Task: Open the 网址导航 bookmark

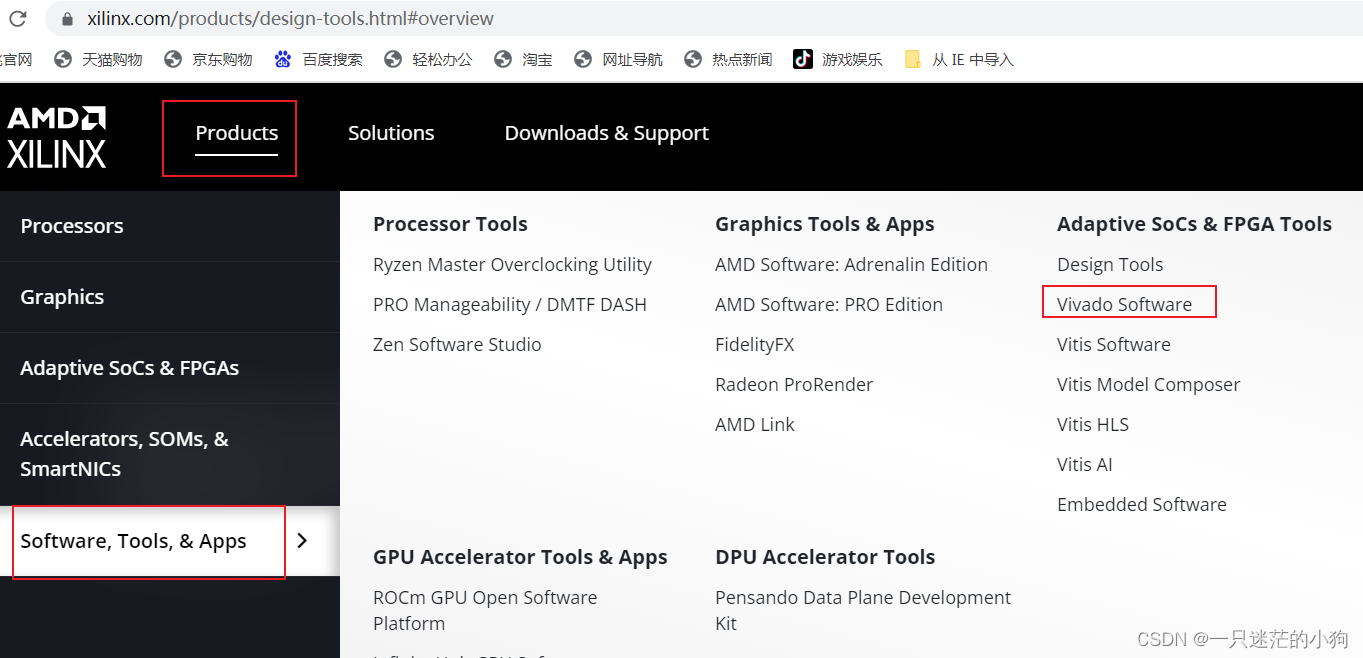Action: 618,59
